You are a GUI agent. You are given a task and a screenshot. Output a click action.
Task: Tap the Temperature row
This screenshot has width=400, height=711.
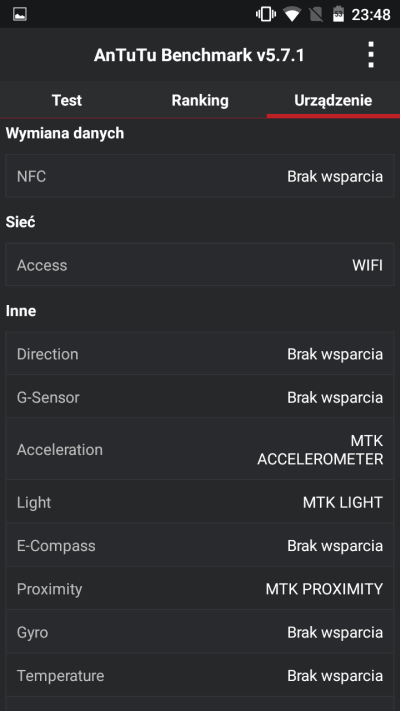click(x=200, y=675)
